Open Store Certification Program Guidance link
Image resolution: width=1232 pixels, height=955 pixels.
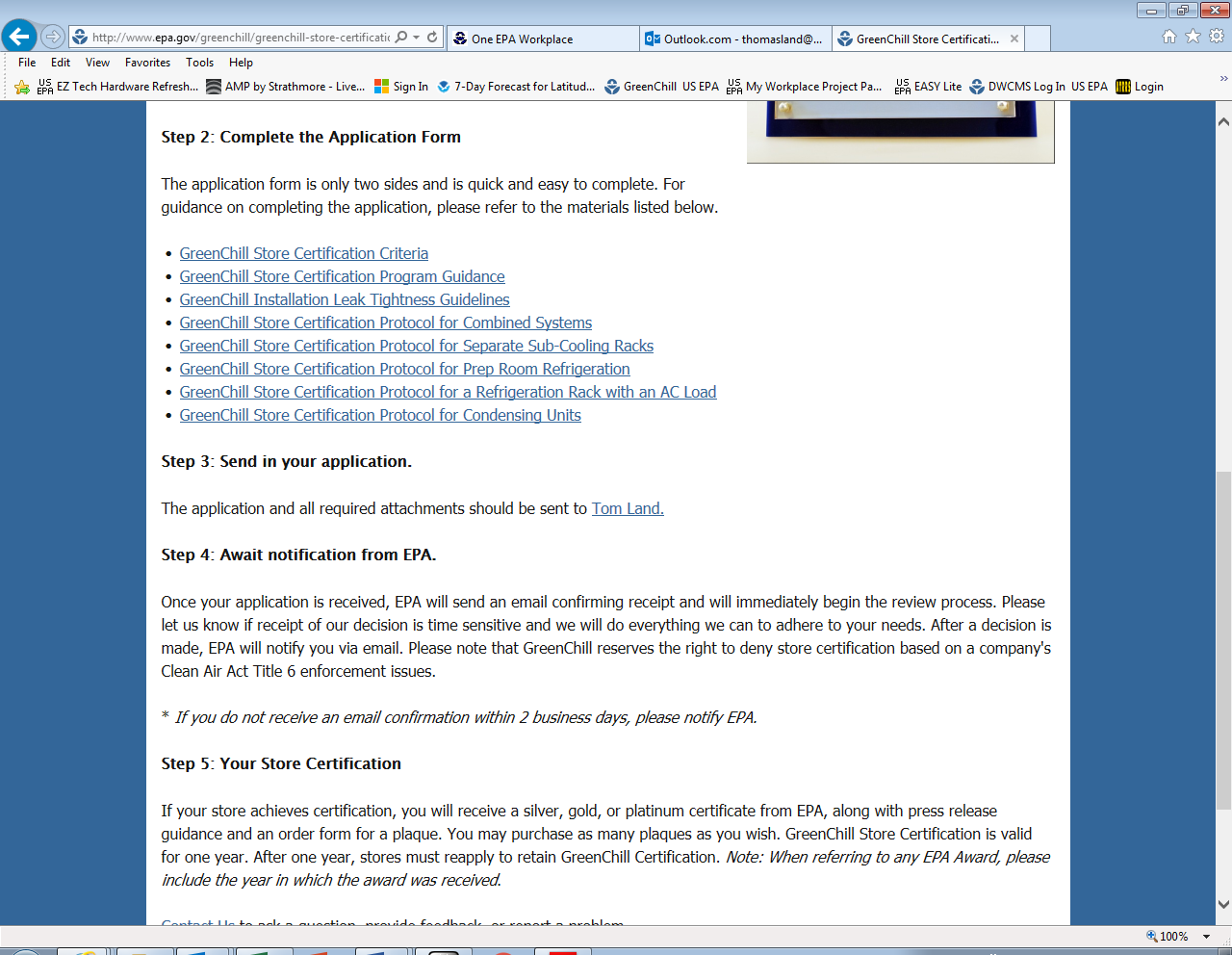coord(342,276)
